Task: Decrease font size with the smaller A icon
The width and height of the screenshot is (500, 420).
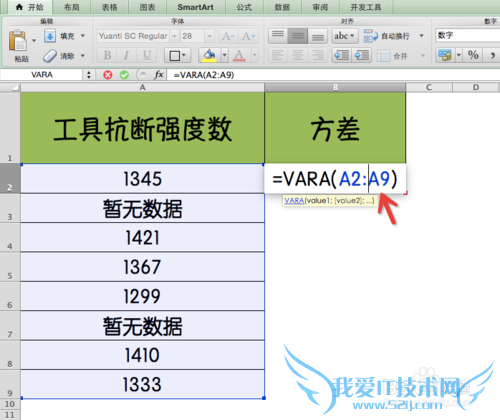Action: [x=249, y=36]
